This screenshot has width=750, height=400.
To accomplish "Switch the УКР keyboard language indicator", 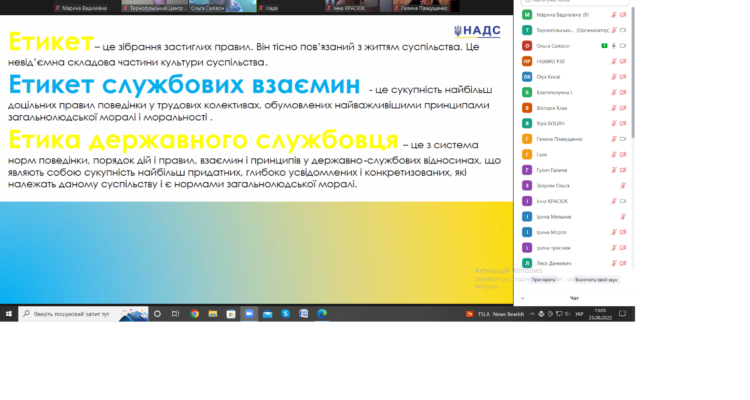I will tap(579, 314).
